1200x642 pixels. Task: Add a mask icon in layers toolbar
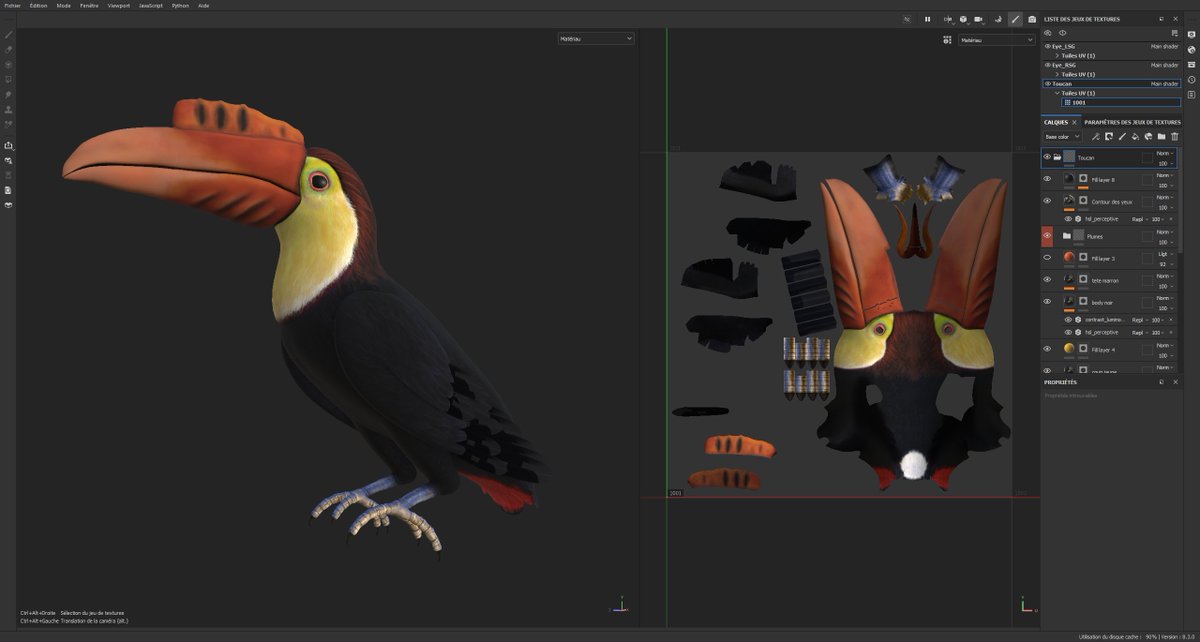click(1109, 137)
